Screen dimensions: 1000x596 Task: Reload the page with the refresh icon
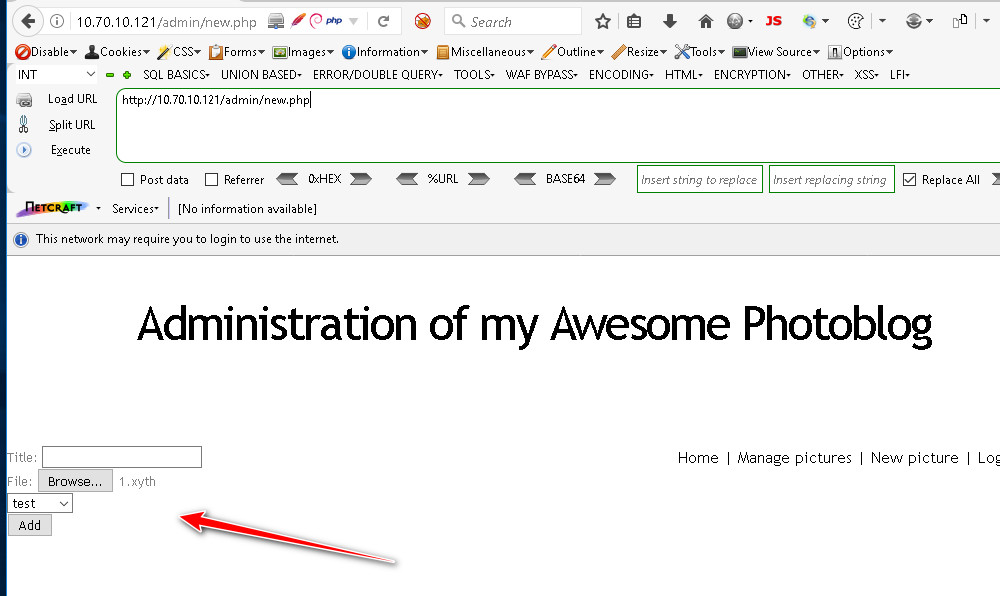[x=383, y=21]
